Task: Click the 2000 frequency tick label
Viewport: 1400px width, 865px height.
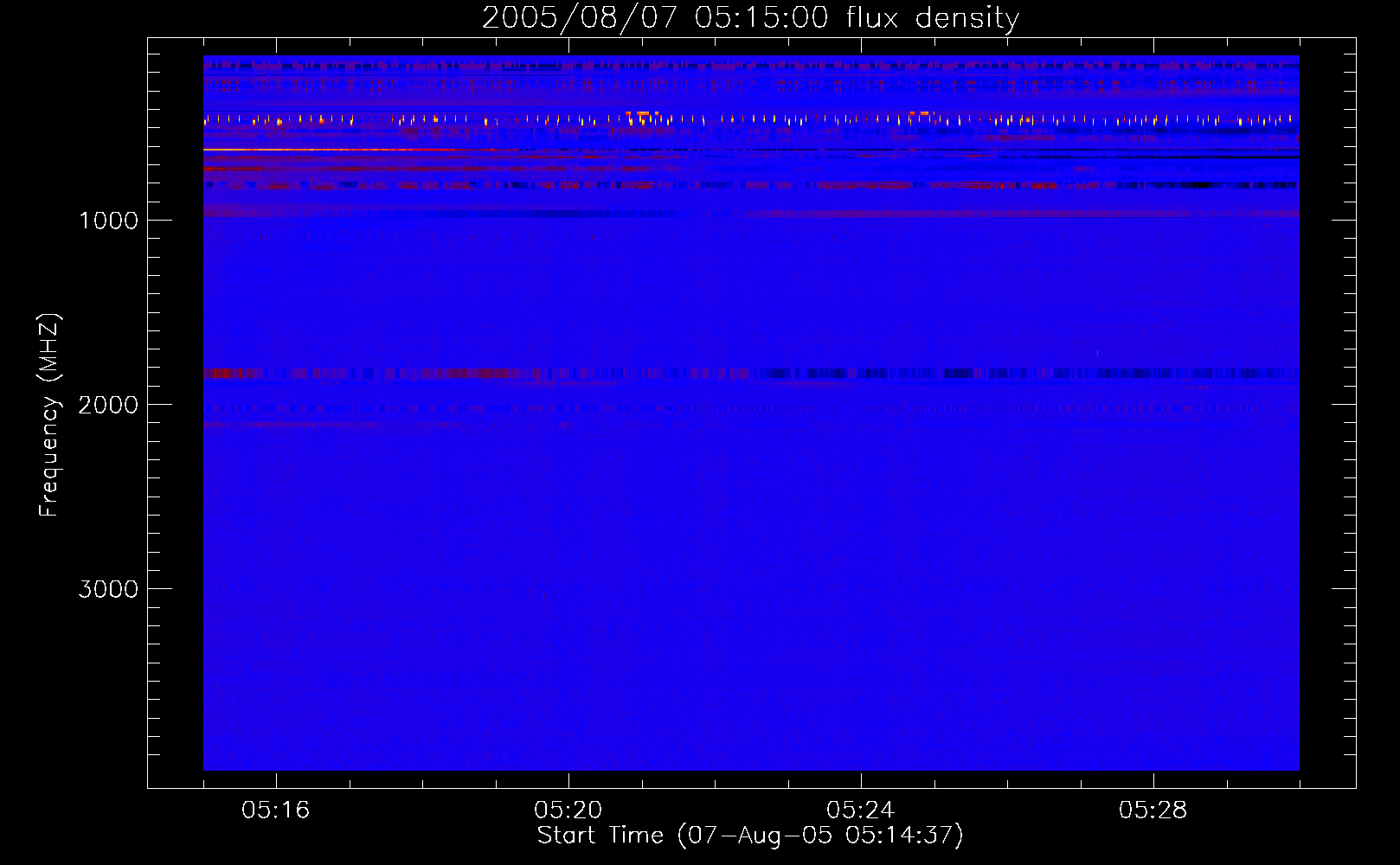Action: [108, 405]
